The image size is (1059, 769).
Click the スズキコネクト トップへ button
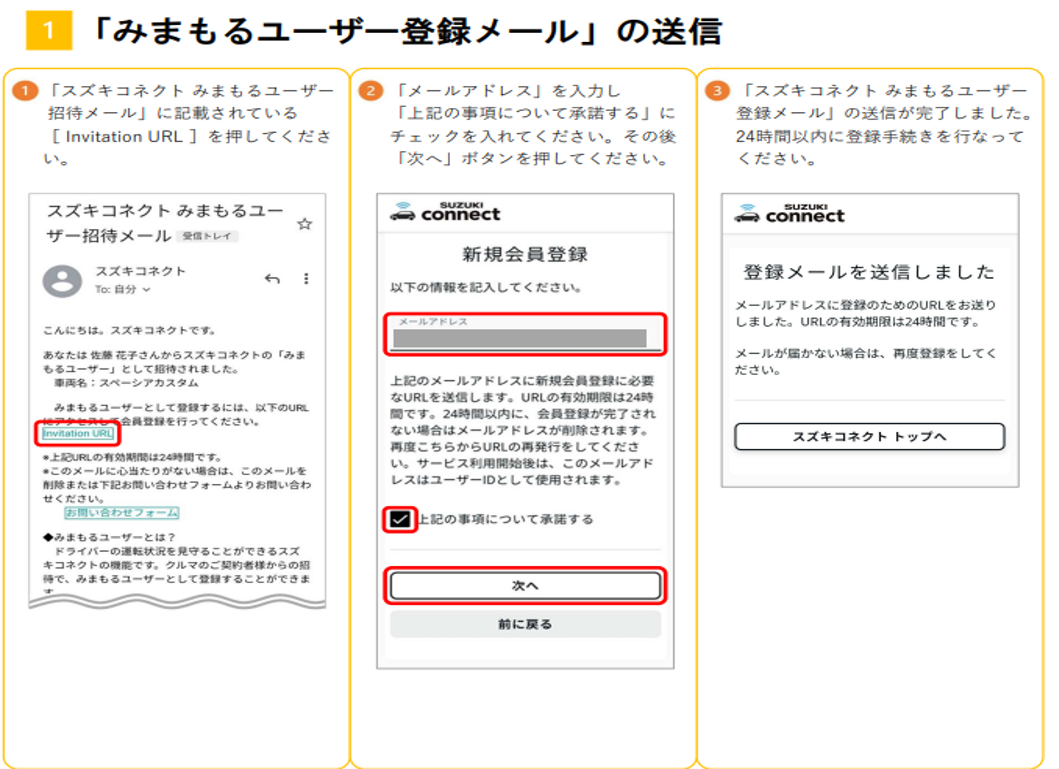click(869, 437)
